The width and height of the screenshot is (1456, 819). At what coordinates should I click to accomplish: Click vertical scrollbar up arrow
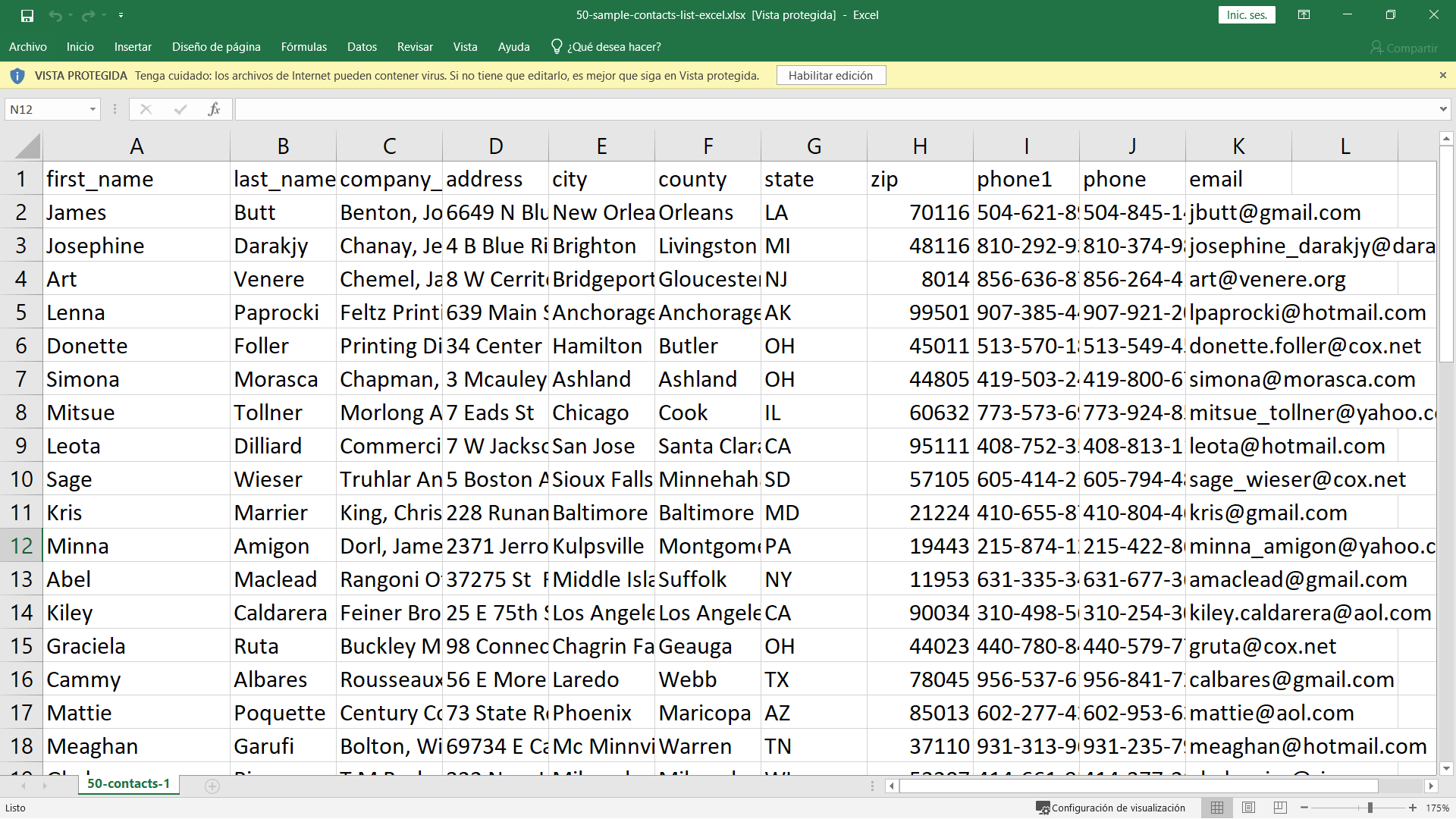pos(1446,139)
